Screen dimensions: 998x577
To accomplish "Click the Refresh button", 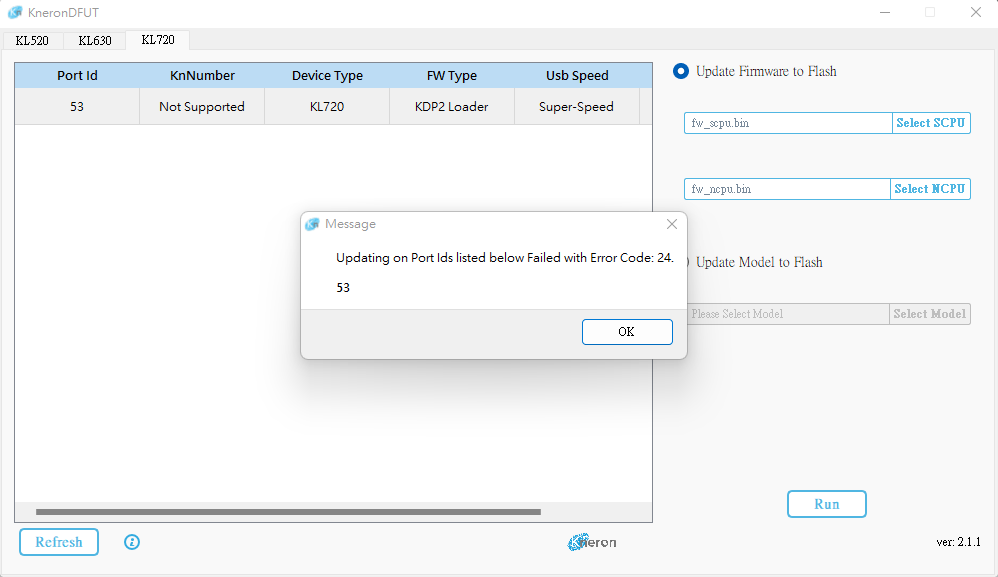I will pyautogui.click(x=59, y=542).
